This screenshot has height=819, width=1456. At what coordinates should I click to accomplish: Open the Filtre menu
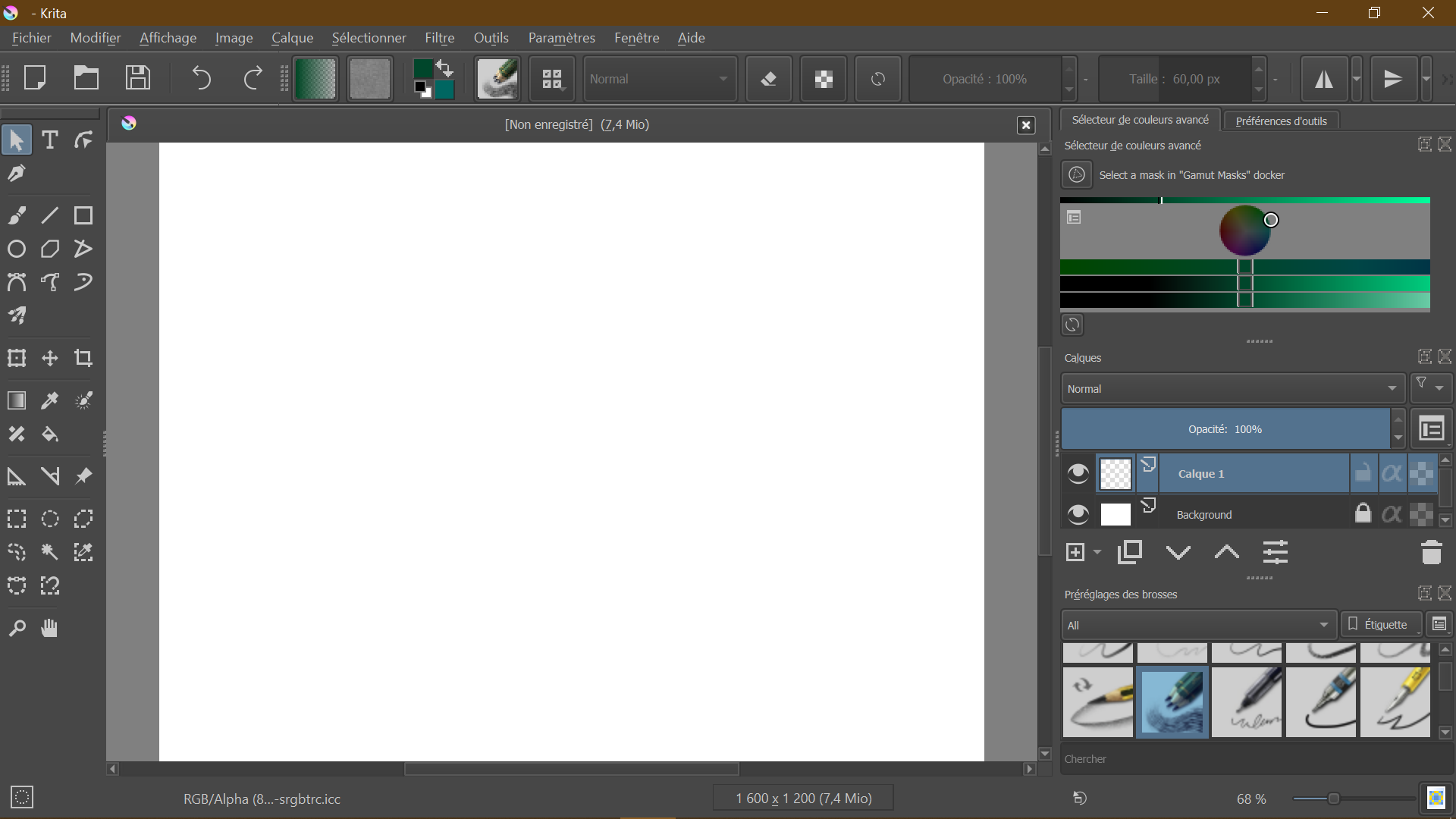tap(440, 38)
